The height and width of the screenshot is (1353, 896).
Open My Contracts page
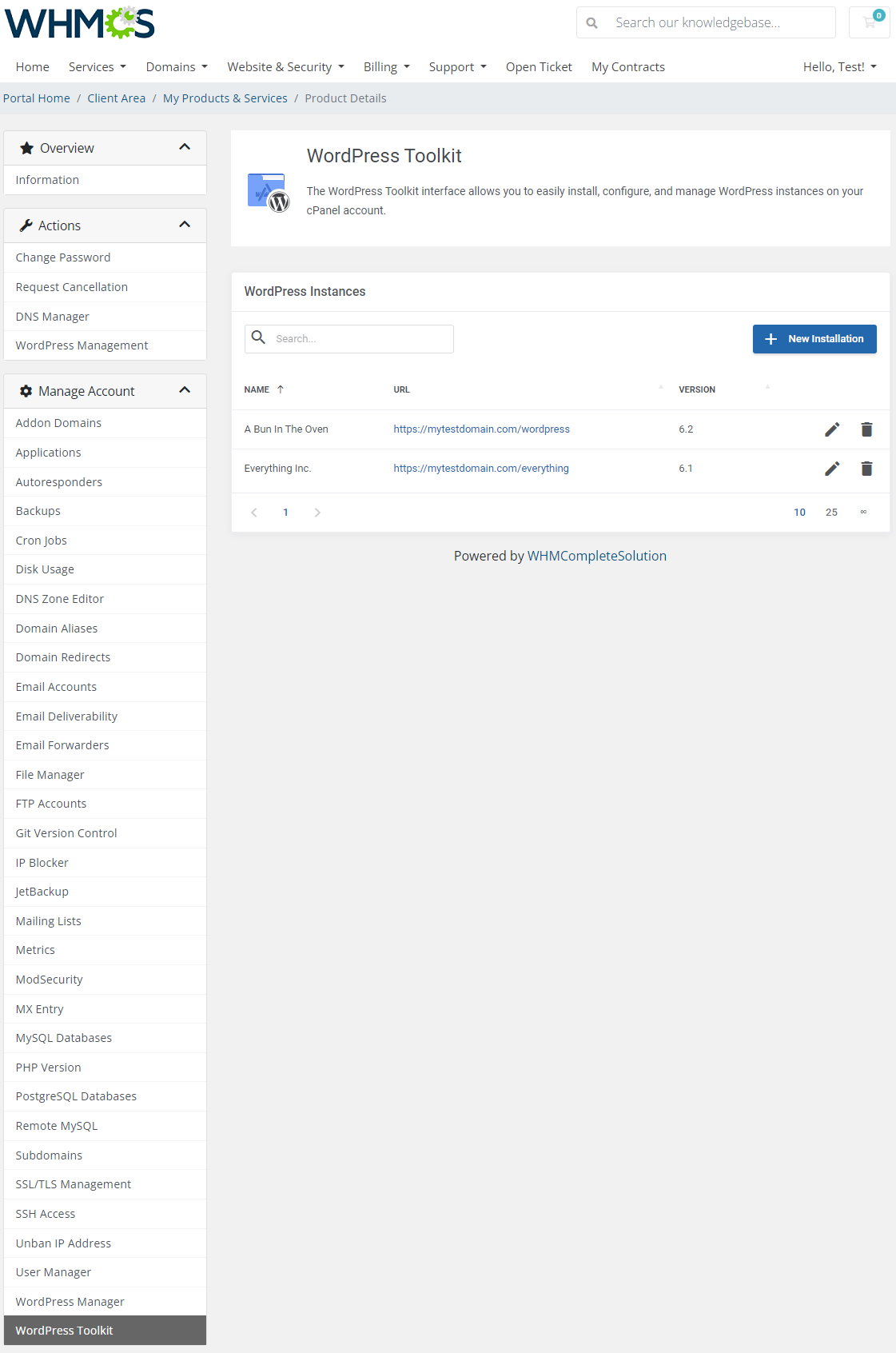click(x=628, y=67)
